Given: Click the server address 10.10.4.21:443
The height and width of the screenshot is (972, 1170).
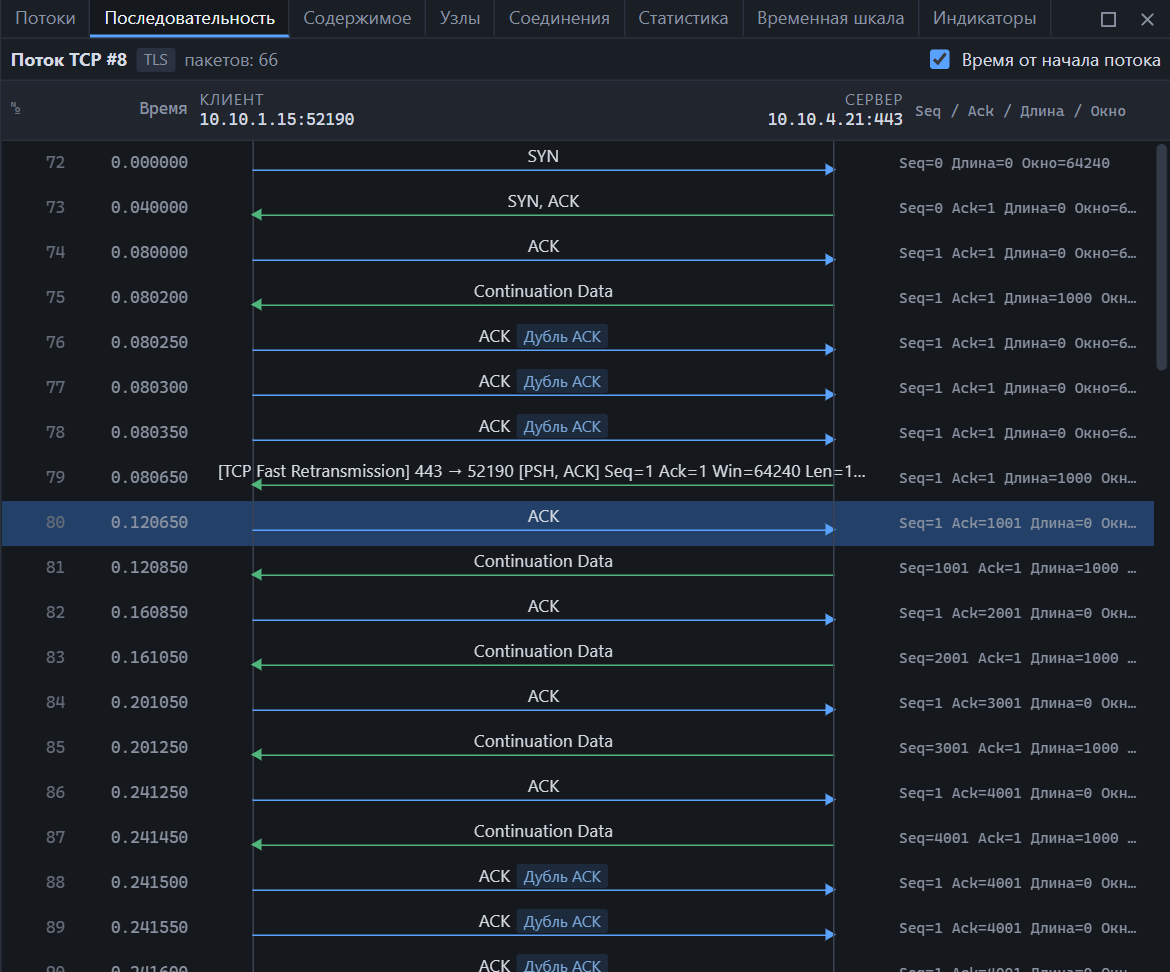Looking at the screenshot, I should [x=835, y=119].
